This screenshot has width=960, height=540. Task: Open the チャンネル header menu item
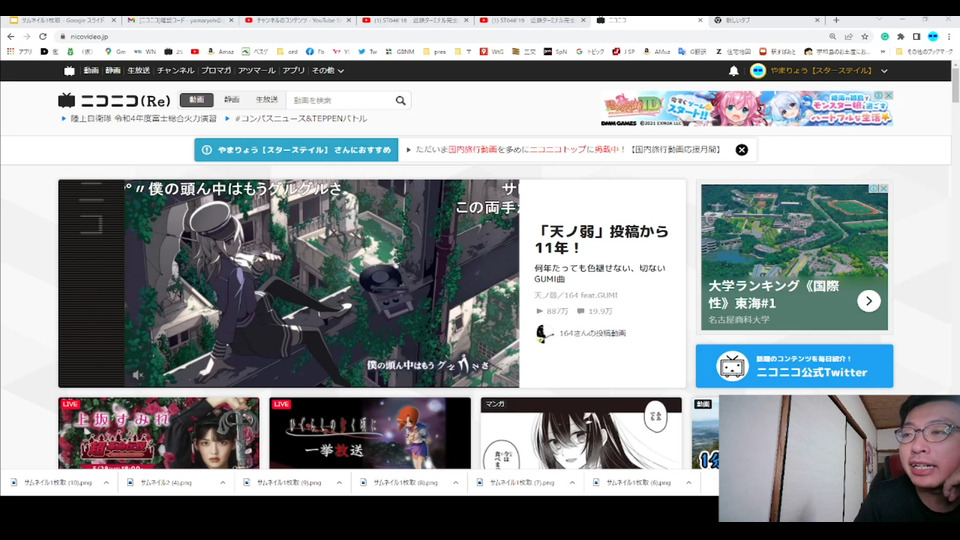[175, 71]
